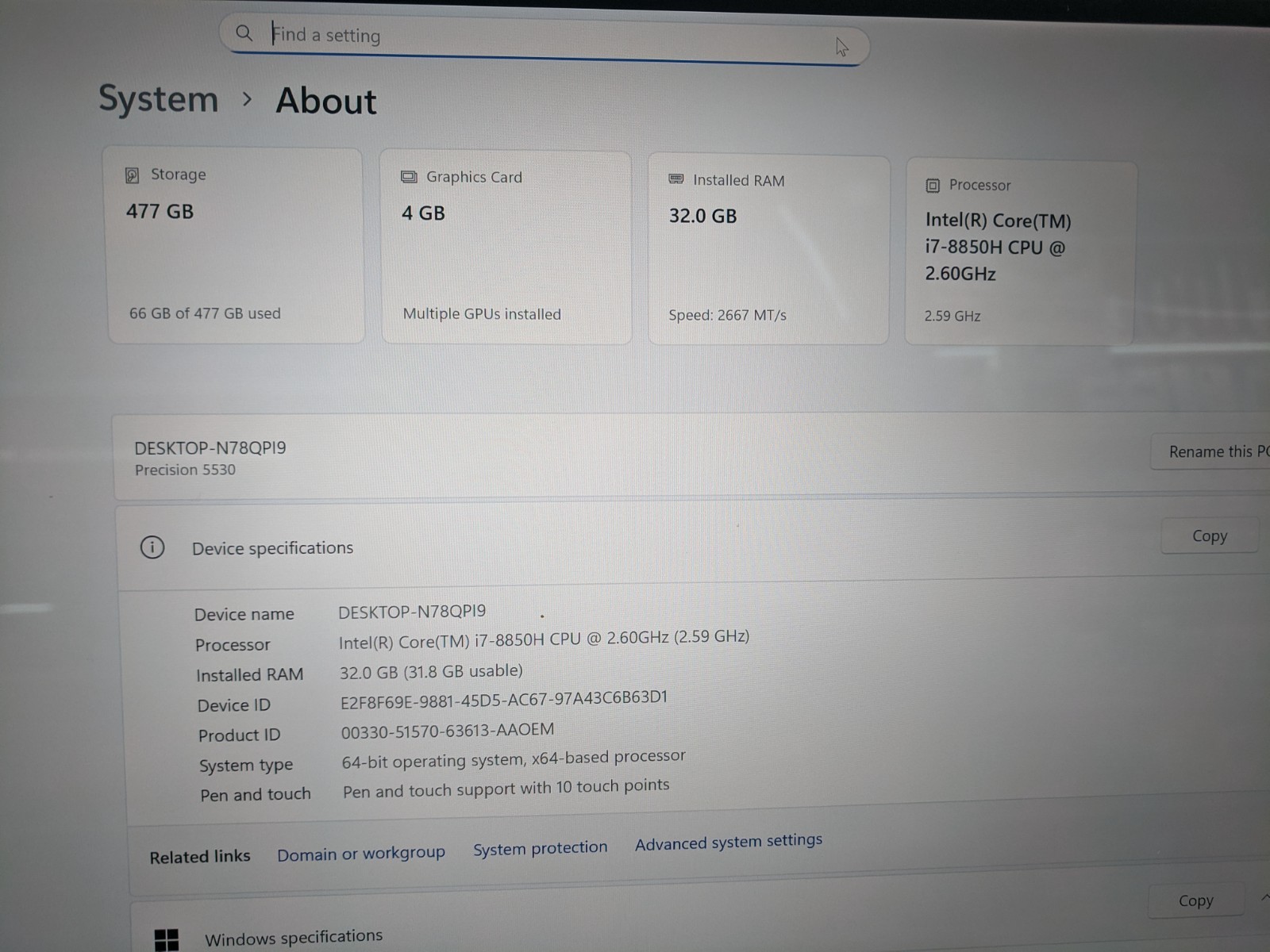Open Advanced system settings link

729,842
